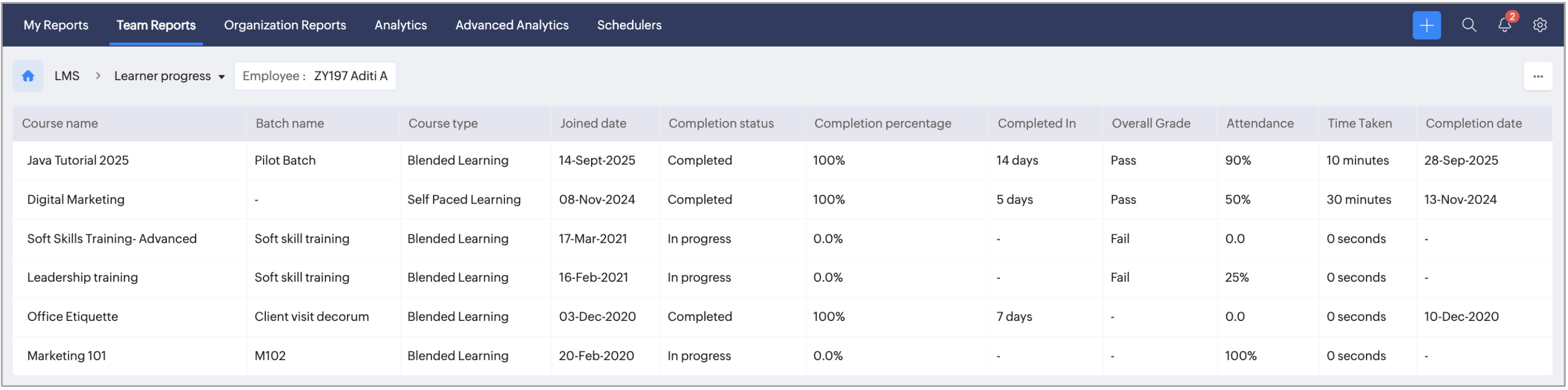Click the LMS breadcrumb link
Screen dimensions: 1568x390
(67, 76)
